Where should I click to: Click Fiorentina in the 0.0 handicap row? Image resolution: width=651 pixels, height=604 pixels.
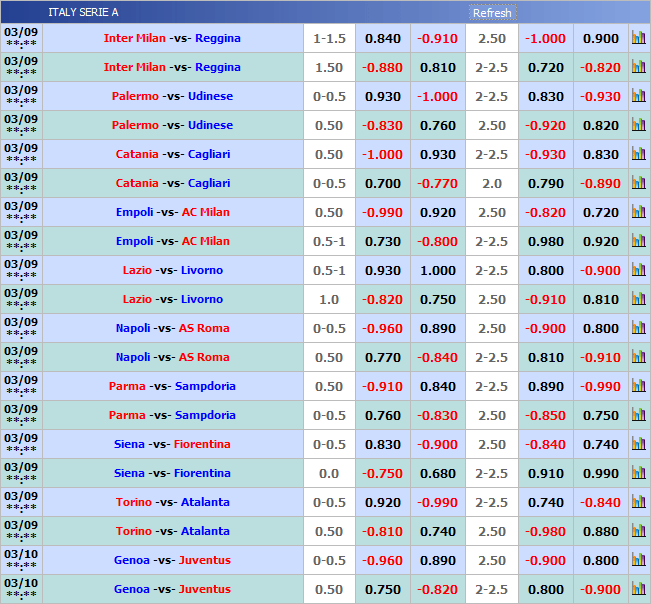[x=202, y=473]
